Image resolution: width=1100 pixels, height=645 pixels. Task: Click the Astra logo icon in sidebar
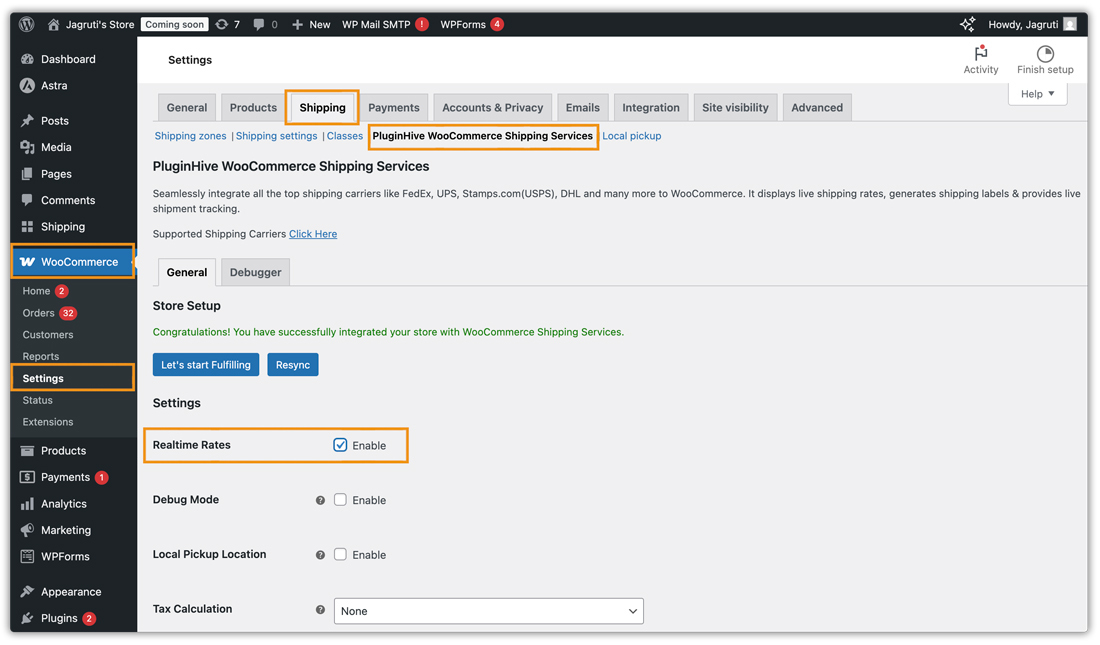click(27, 86)
